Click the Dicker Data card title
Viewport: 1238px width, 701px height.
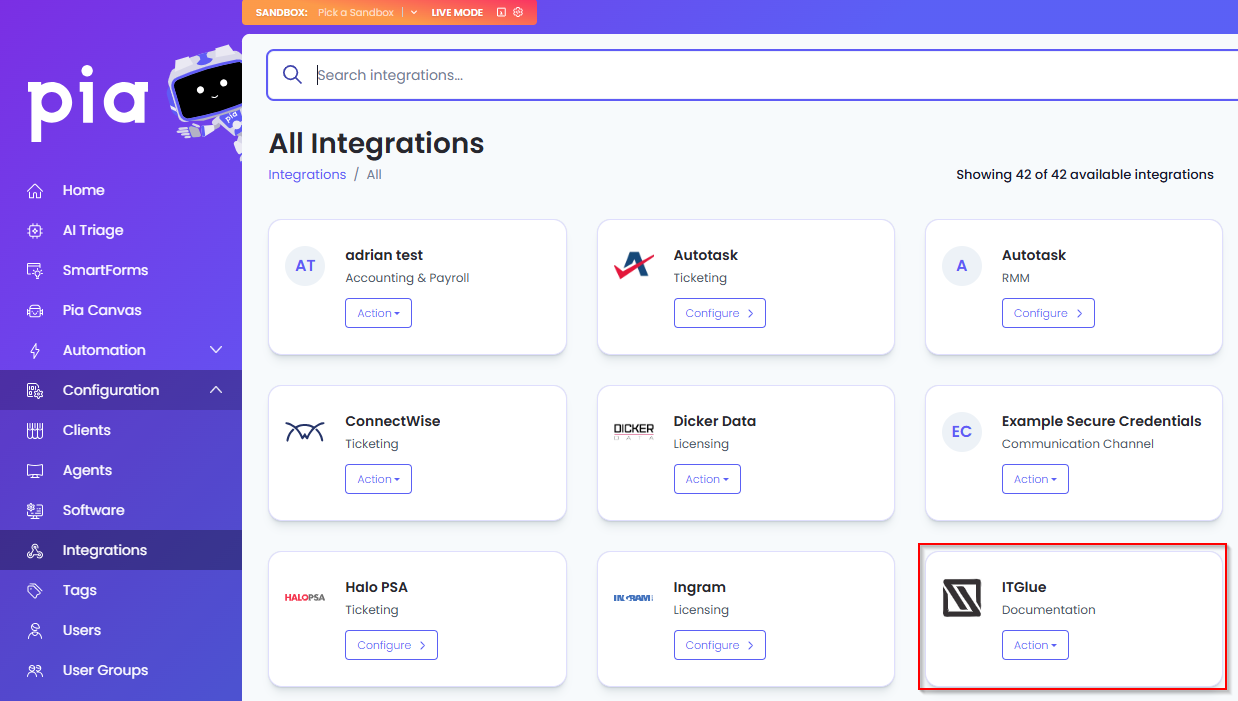[x=715, y=421]
